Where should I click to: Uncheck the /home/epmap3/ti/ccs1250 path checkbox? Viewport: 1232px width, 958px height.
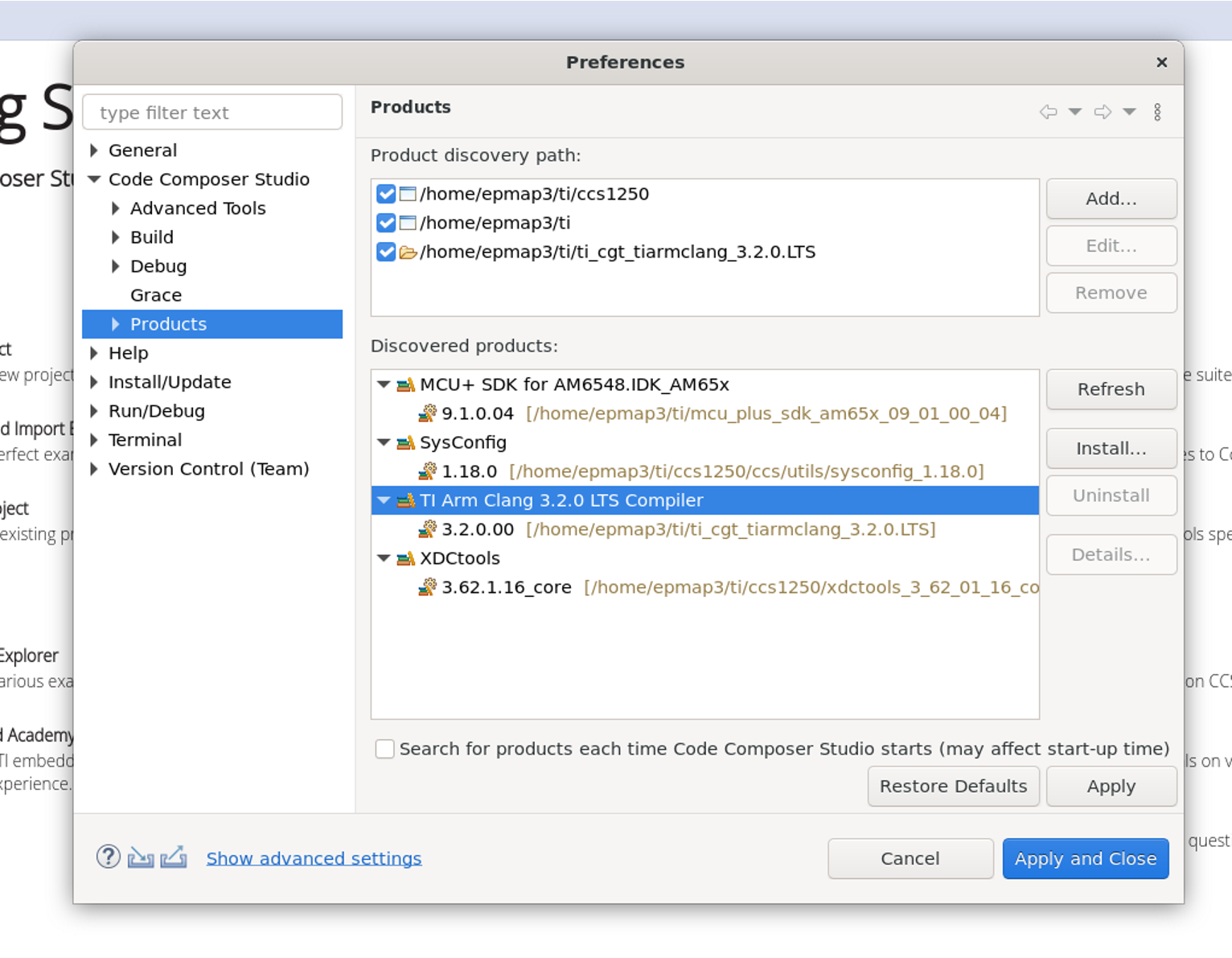(386, 194)
